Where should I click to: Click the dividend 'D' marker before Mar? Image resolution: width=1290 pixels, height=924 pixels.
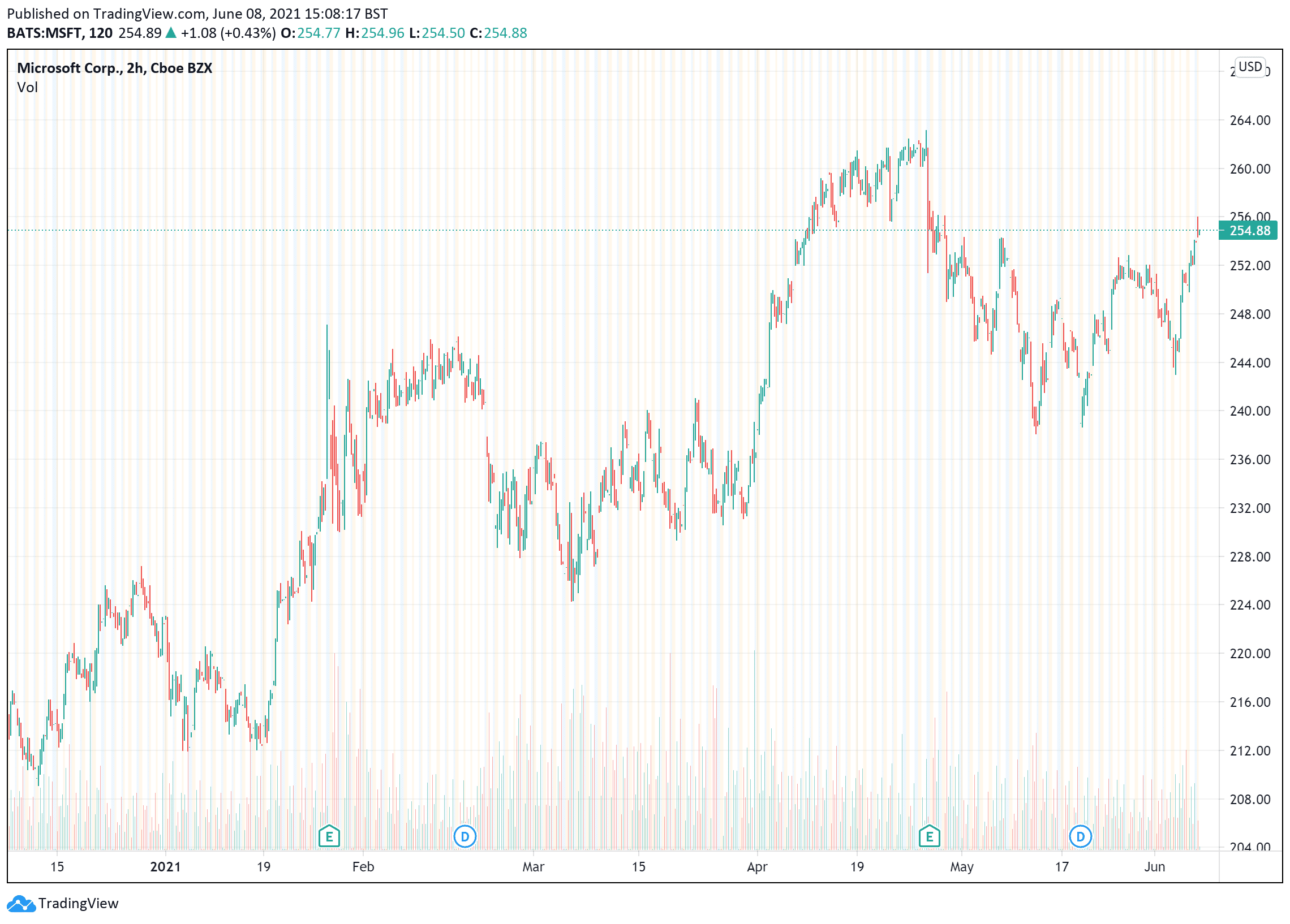[x=465, y=836]
